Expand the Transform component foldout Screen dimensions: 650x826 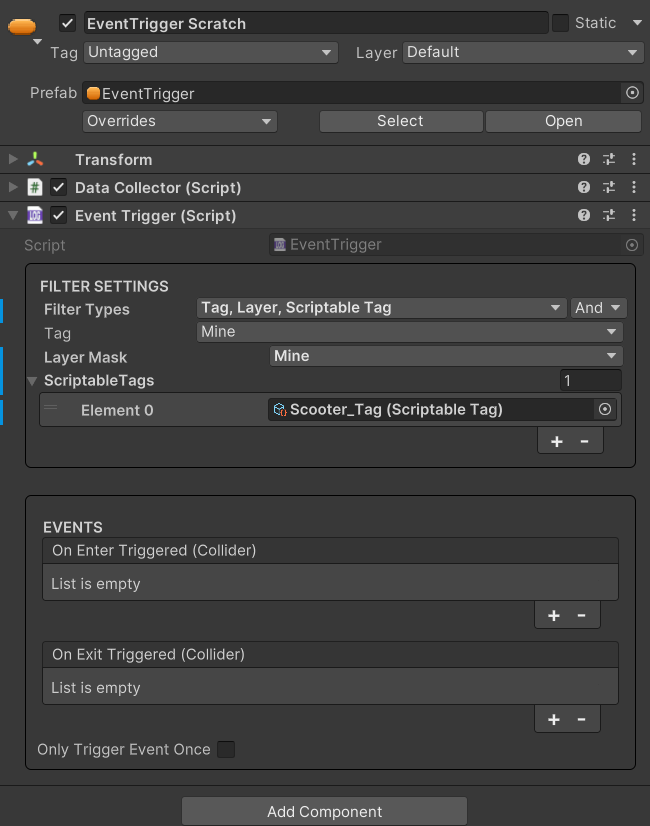[x=13, y=159]
